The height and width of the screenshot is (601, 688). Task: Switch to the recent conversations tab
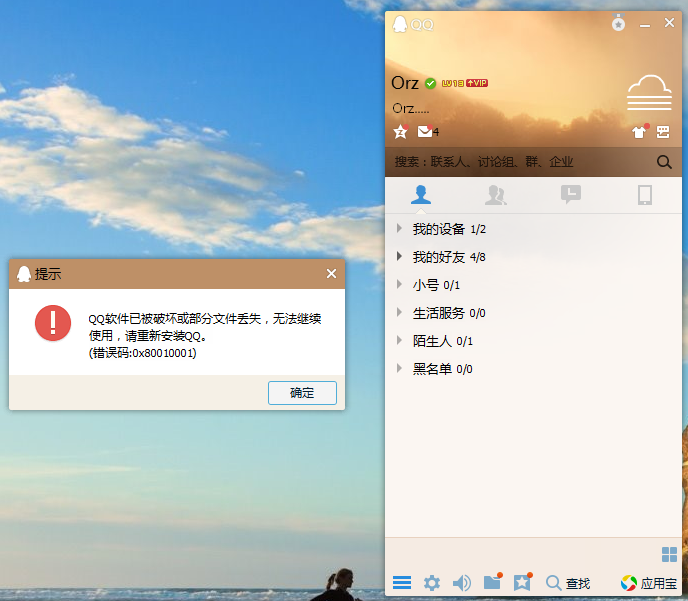click(570, 195)
